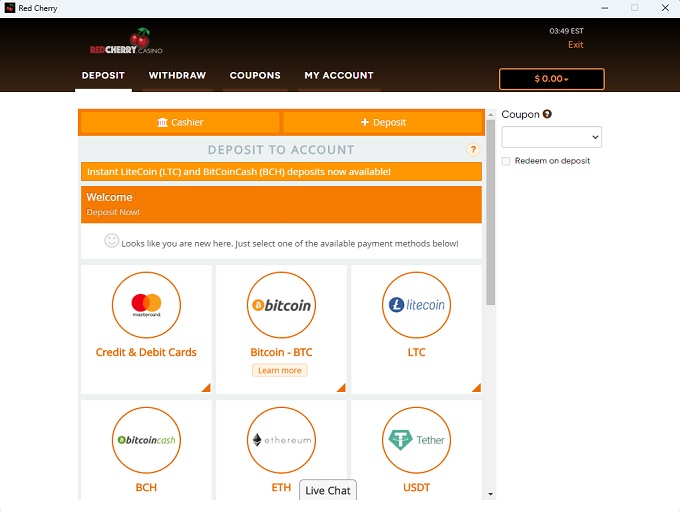Click Learn more under Bitcoin
This screenshot has width=680, height=511.
click(279, 370)
